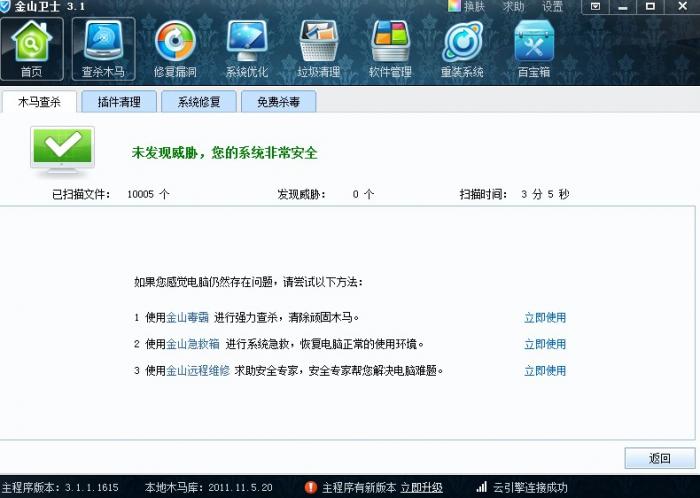
Task: Click the 立即升级 upgrade link
Action: pyautogui.click(x=421, y=488)
